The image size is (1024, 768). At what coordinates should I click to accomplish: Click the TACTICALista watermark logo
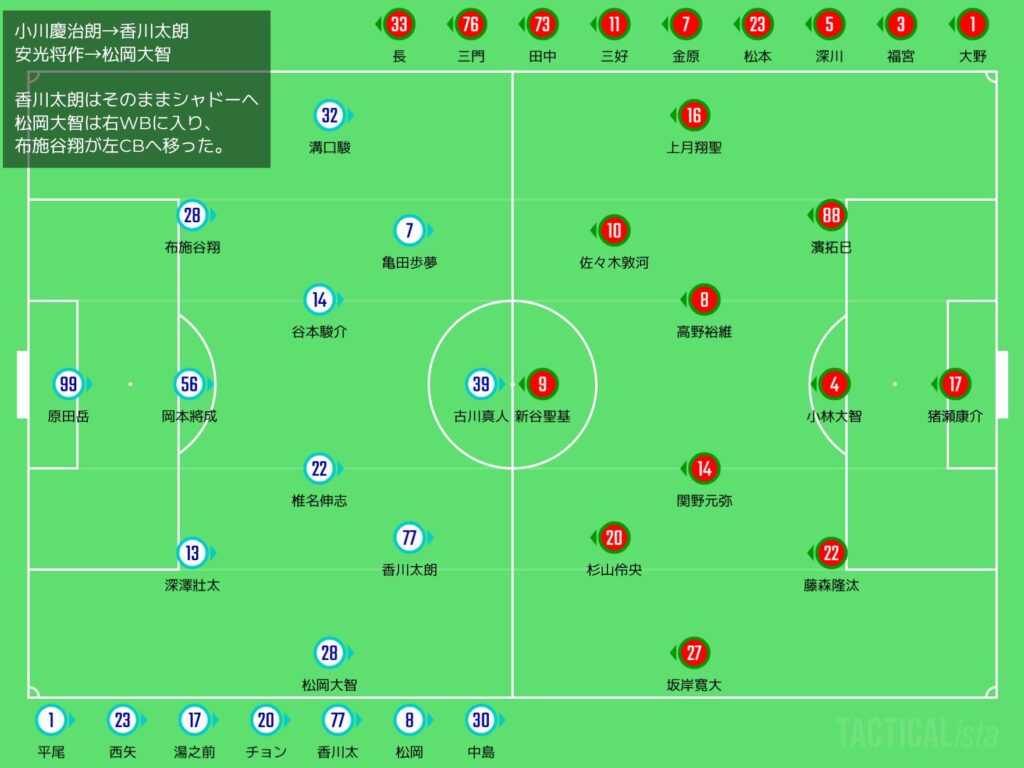click(917, 733)
